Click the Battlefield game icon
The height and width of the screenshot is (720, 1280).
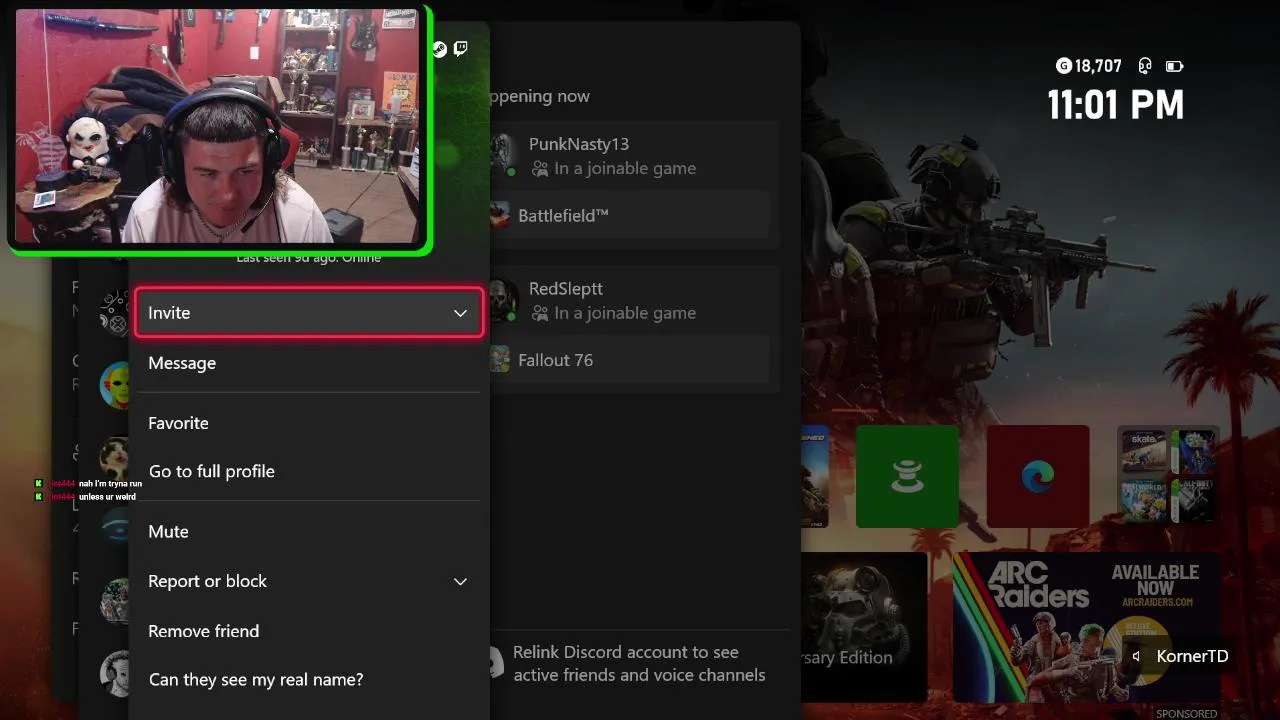499,215
